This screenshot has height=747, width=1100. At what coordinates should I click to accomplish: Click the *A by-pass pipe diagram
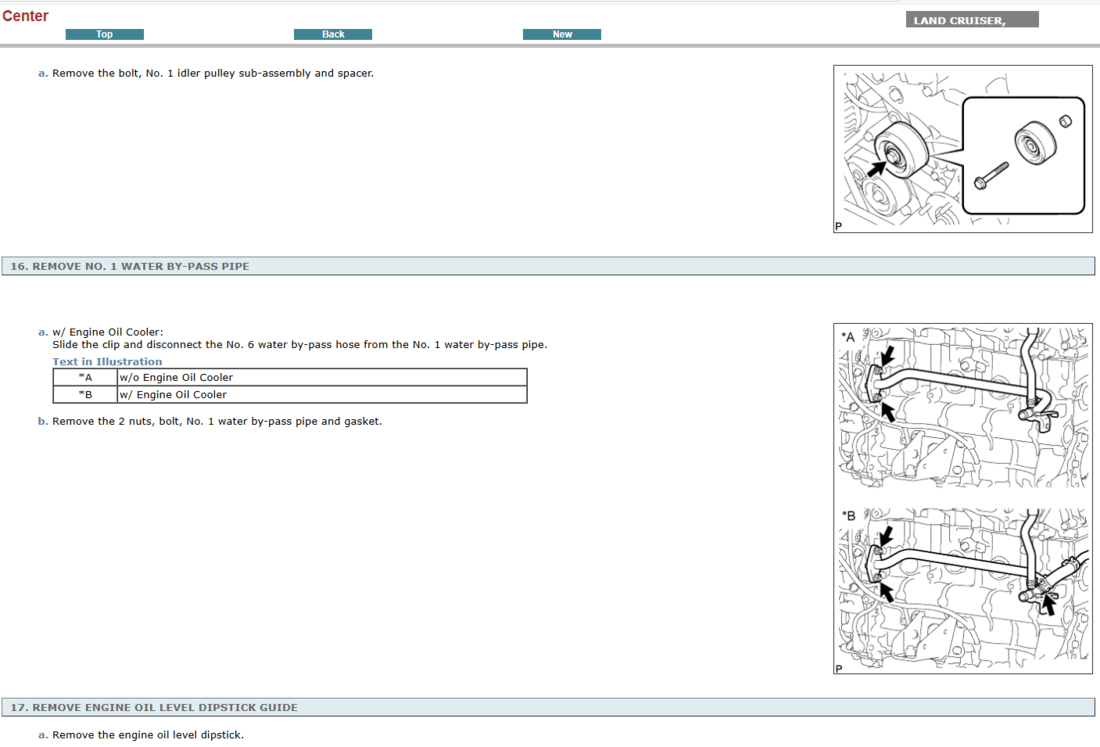coord(962,406)
